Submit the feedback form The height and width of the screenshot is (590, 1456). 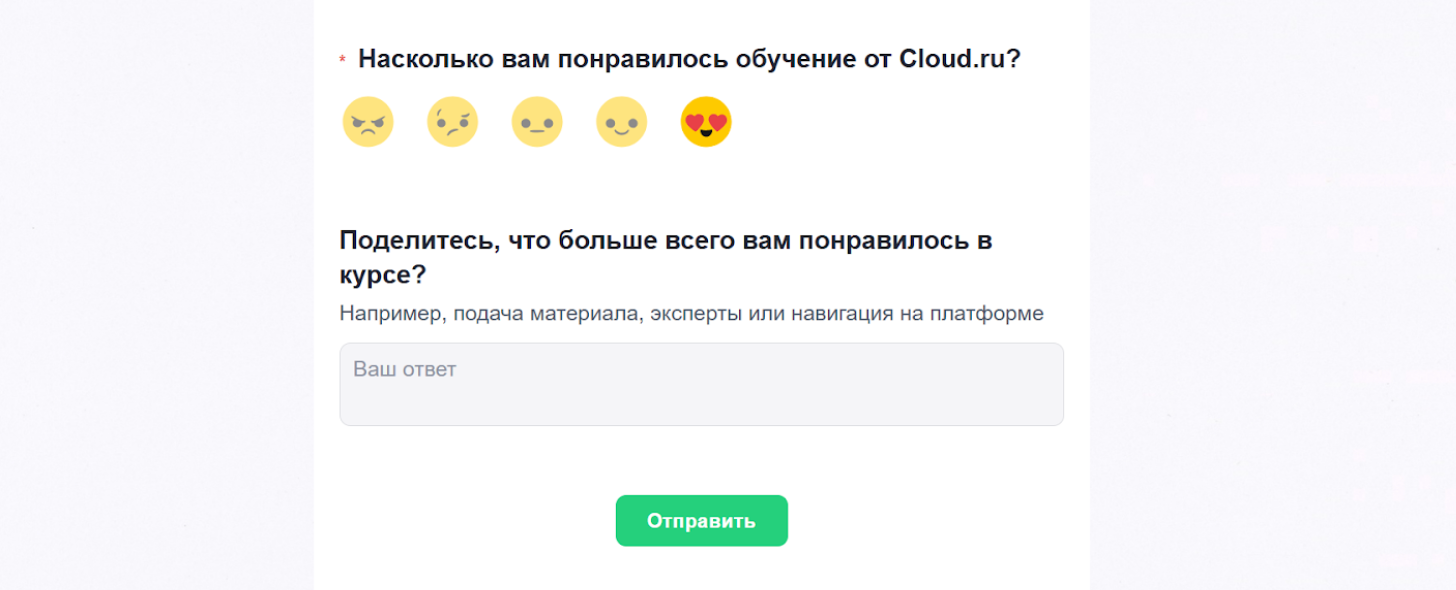click(701, 521)
